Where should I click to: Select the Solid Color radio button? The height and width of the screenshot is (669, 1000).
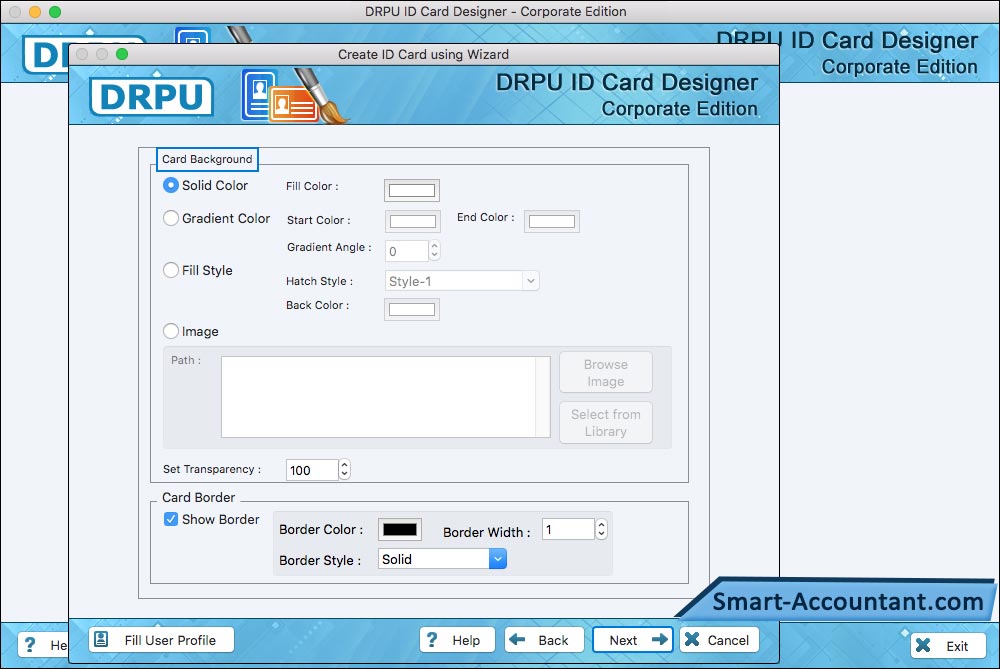click(x=171, y=185)
